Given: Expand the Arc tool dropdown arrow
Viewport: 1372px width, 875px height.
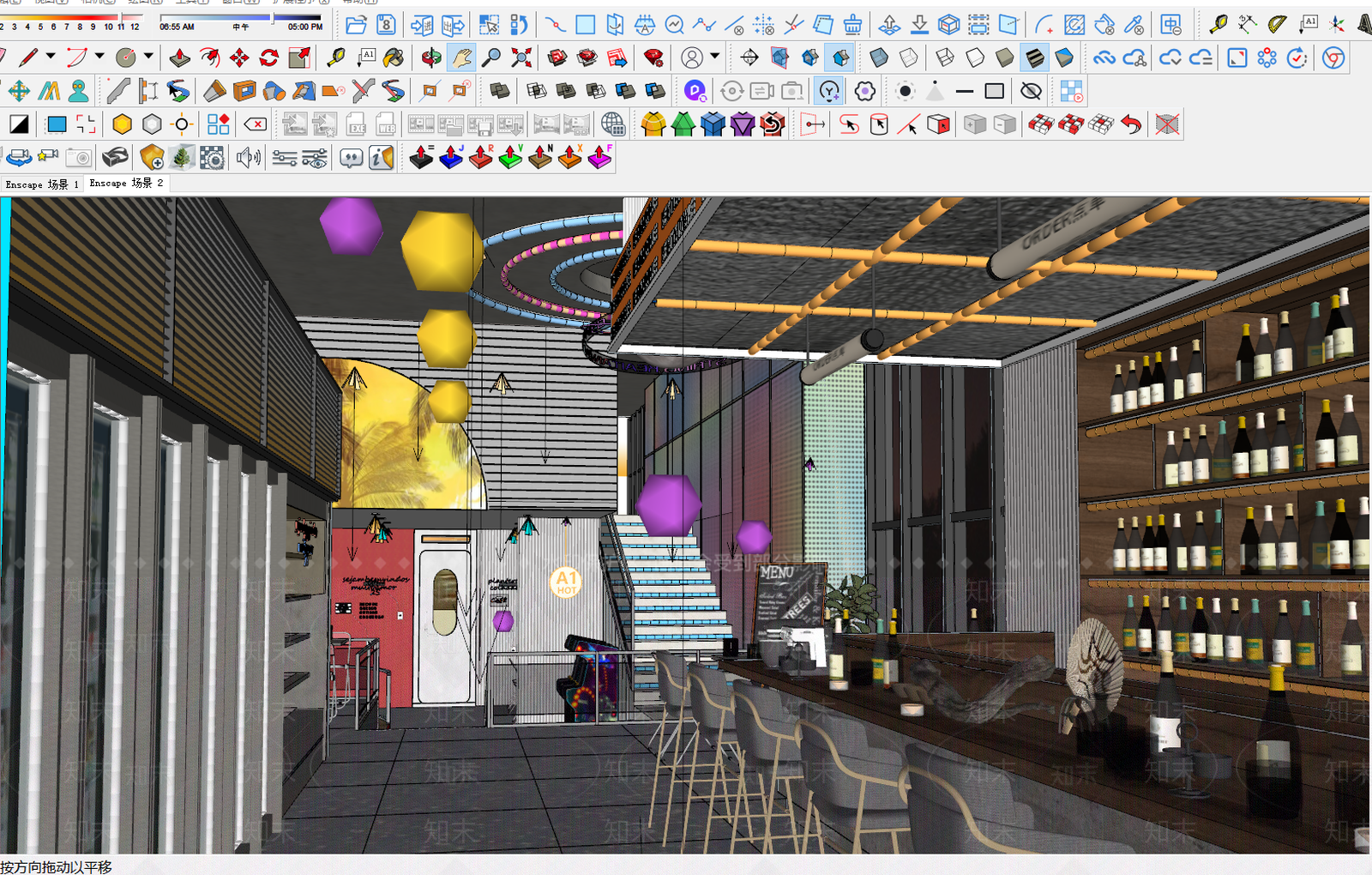Looking at the screenshot, I should 99,57.
